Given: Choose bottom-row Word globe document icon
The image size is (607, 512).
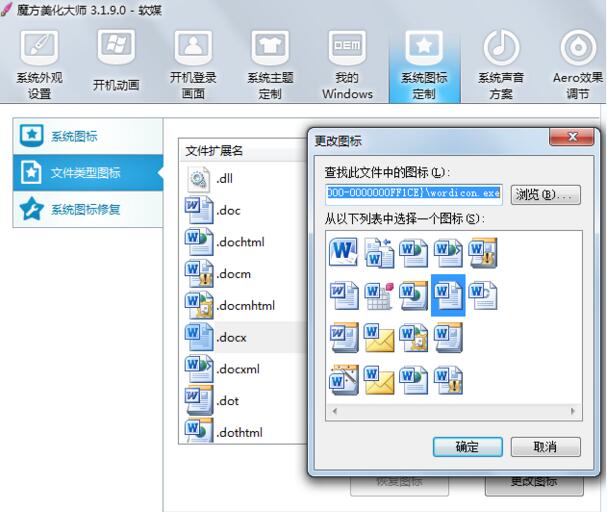Looking at the screenshot, I should coord(413,380).
